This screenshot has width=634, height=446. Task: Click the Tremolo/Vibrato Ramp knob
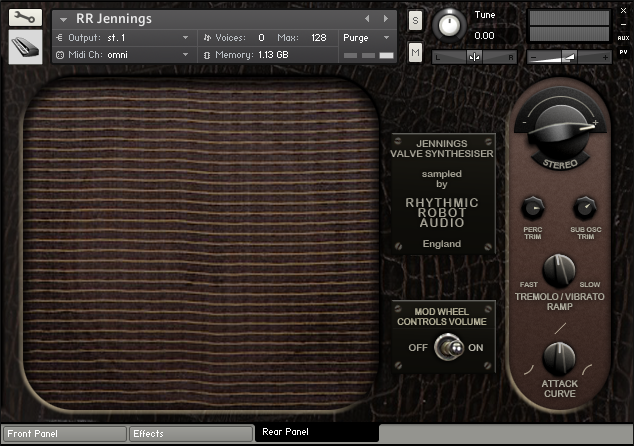pos(559,270)
